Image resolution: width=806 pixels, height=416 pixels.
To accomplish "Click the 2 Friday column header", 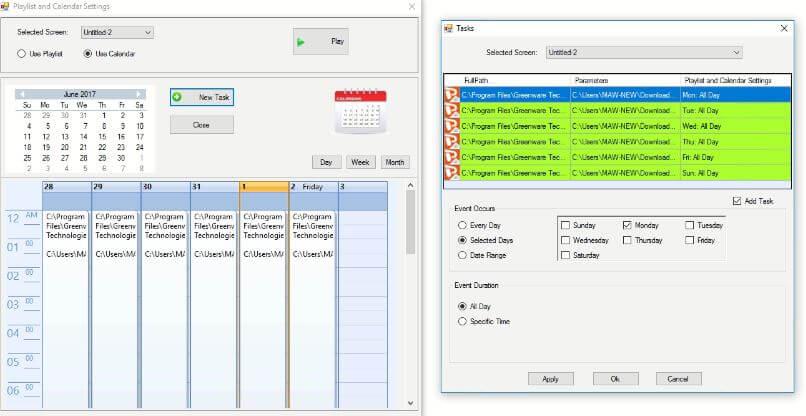I will point(314,187).
